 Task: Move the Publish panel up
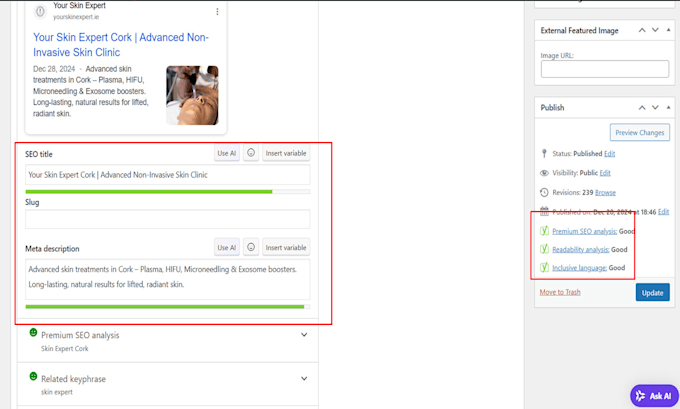pos(642,107)
